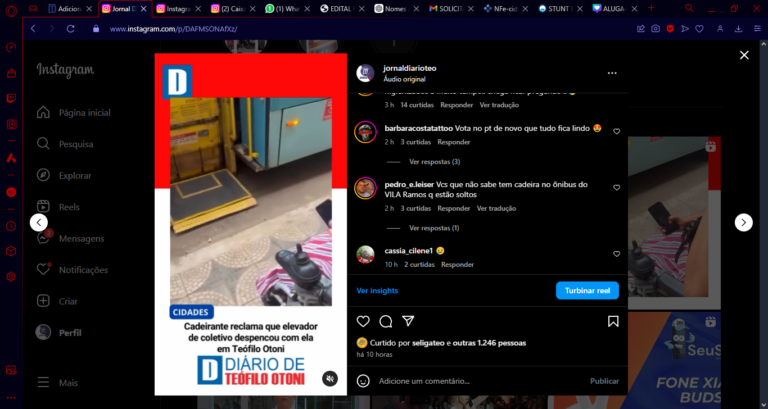Open emoji picker in comment box
The height and width of the screenshot is (409, 768).
[x=363, y=381]
